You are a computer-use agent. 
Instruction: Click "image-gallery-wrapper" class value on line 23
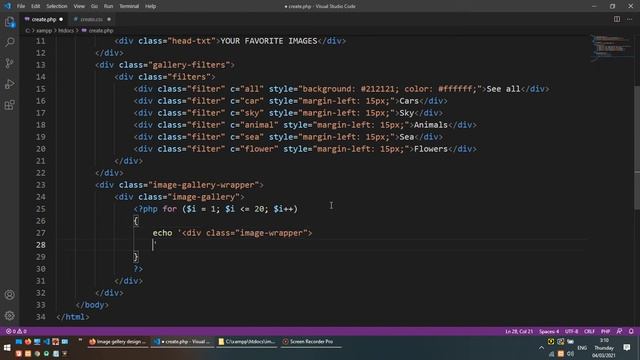click(204, 185)
